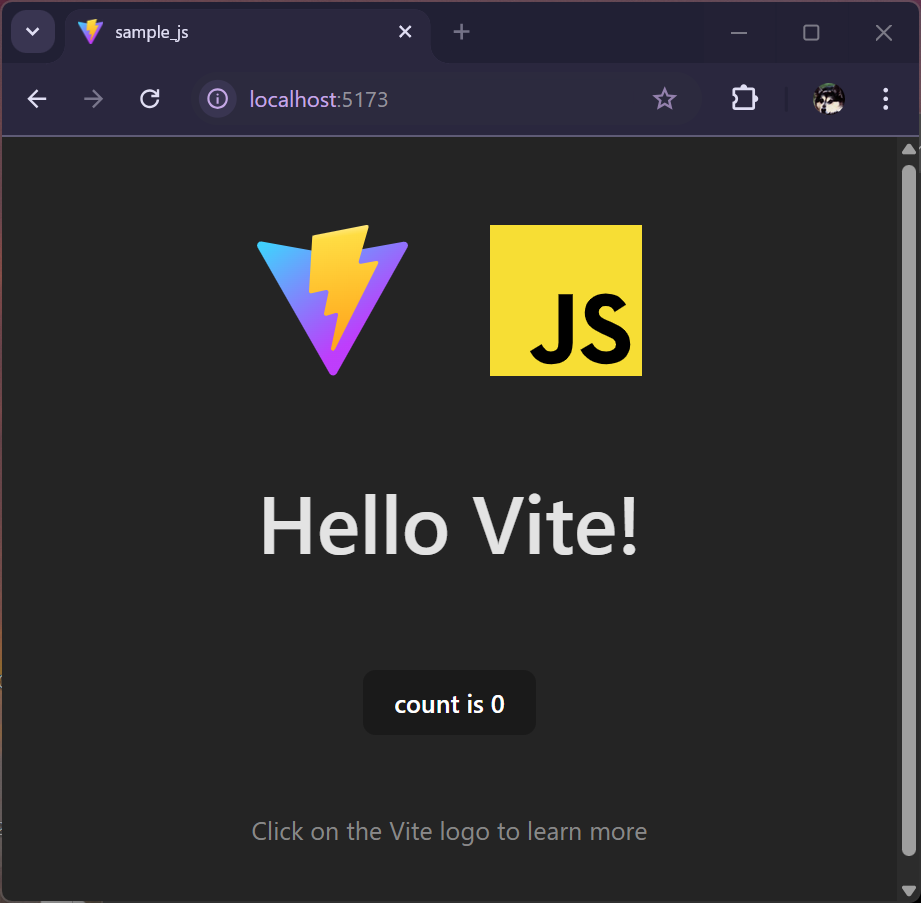
Task: Click the scrollbar up arrow
Action: coord(908,150)
